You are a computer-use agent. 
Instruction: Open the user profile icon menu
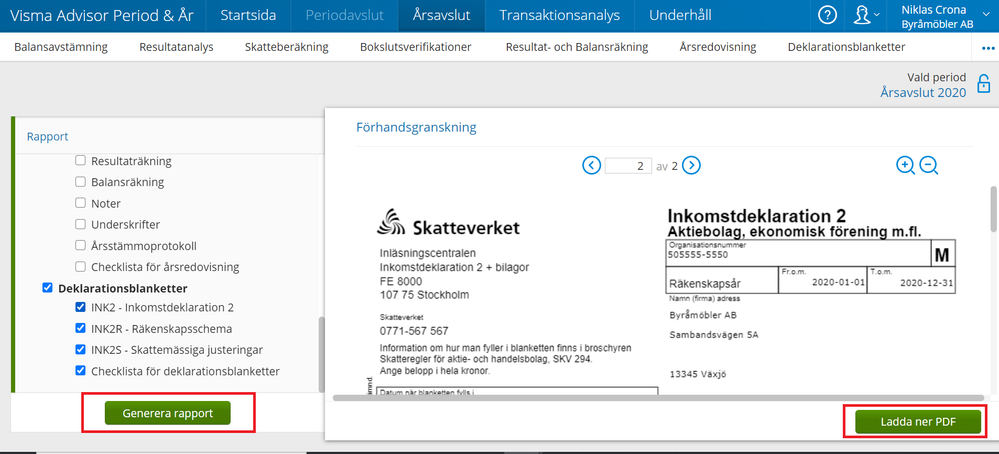point(860,15)
